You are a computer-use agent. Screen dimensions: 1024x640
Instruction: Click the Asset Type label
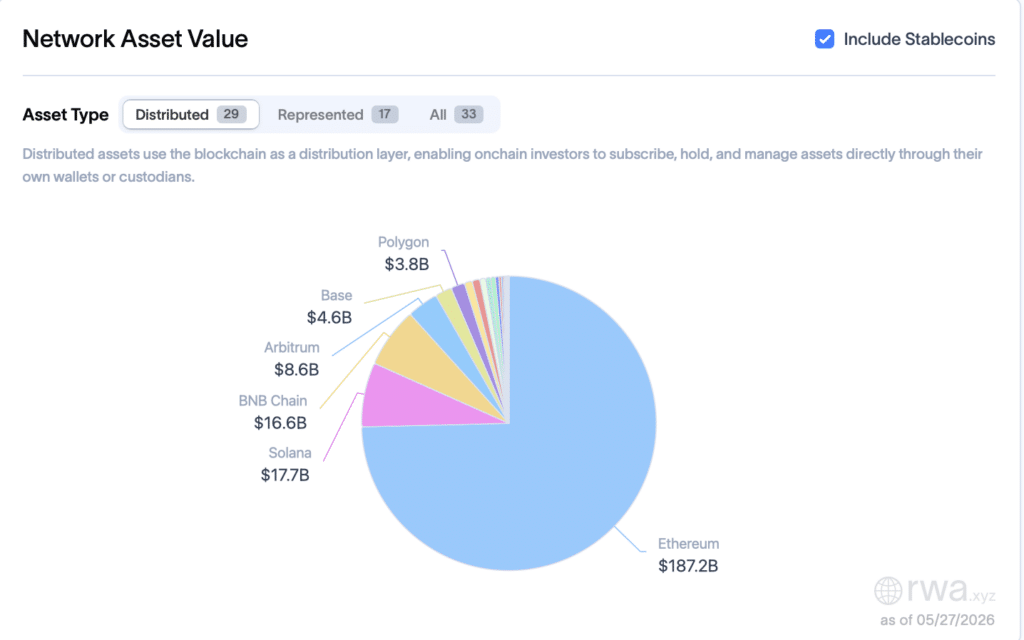[x=65, y=115]
